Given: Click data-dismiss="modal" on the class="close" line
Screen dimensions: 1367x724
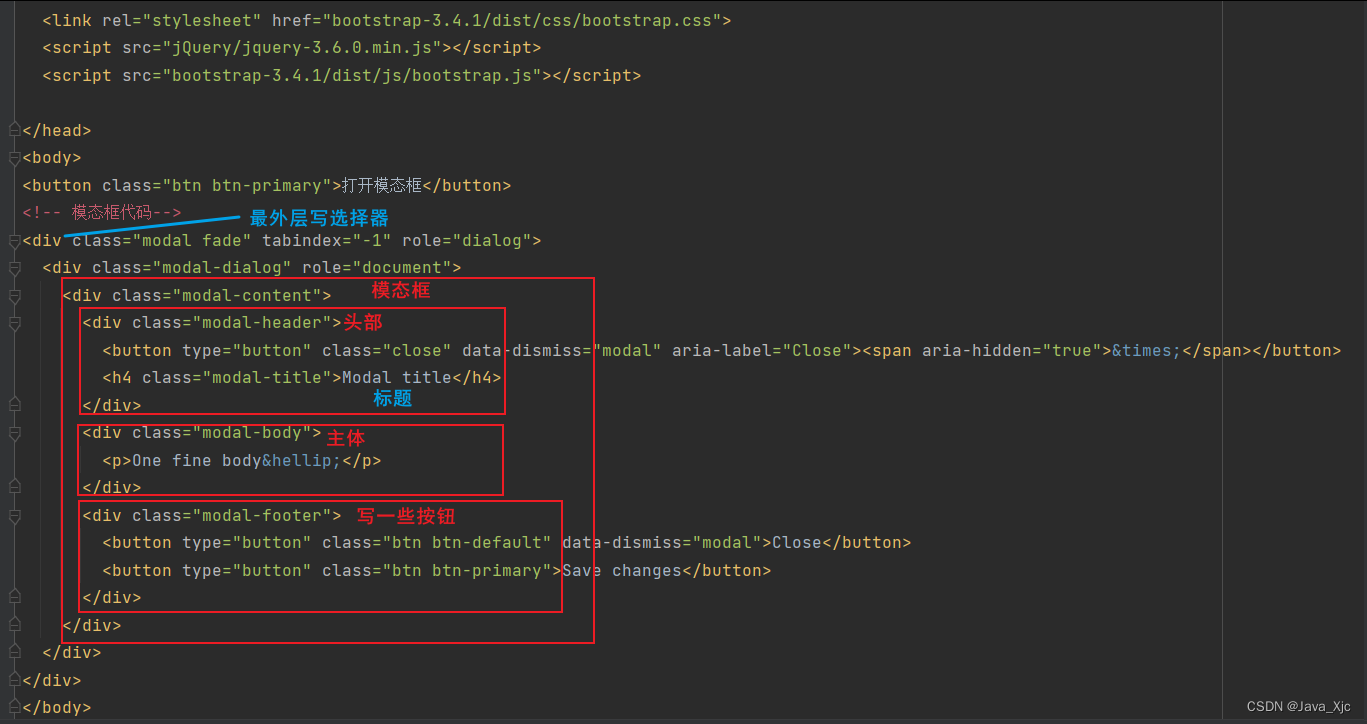Looking at the screenshot, I should tap(562, 351).
